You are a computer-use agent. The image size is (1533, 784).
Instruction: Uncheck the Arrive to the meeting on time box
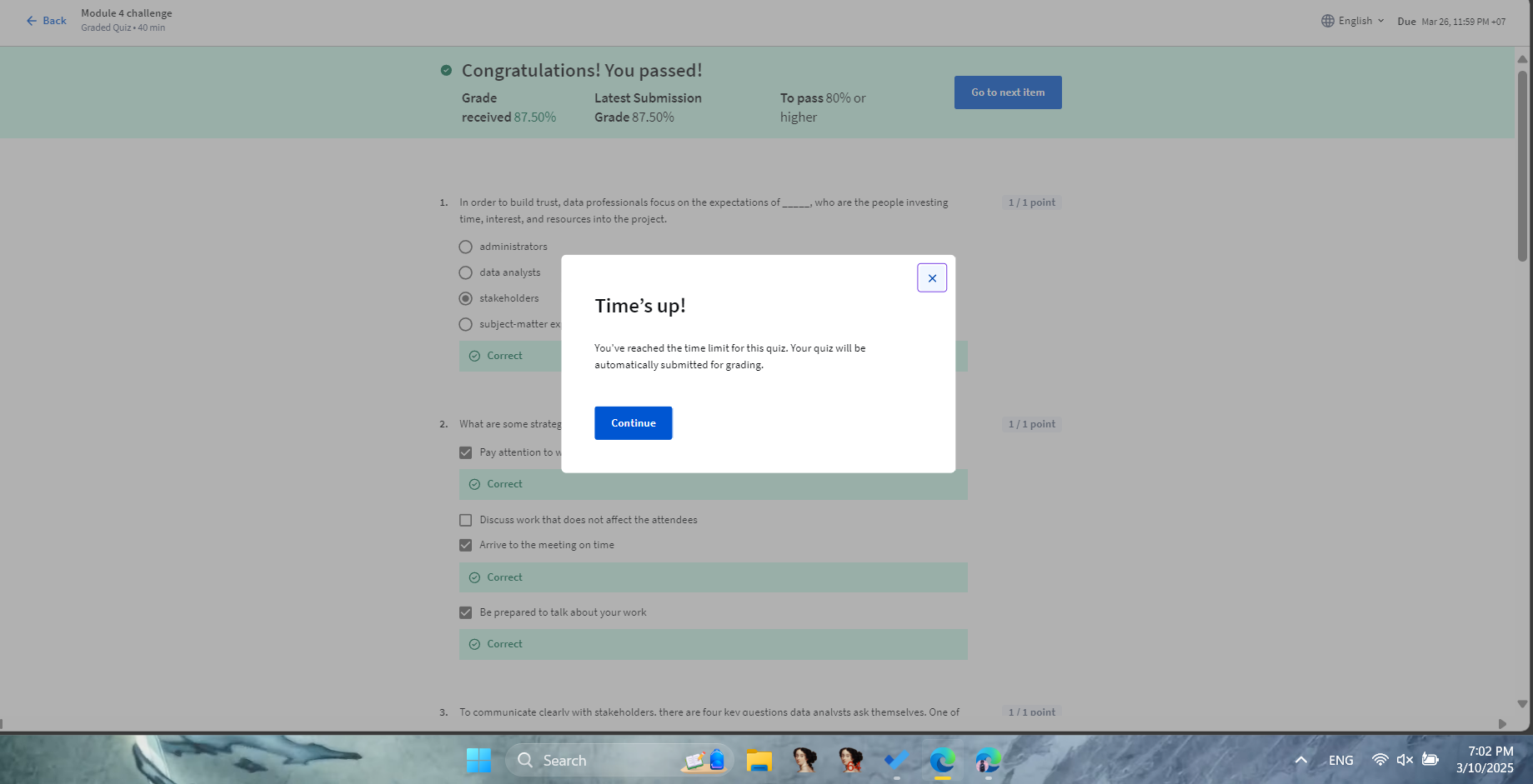(465, 545)
